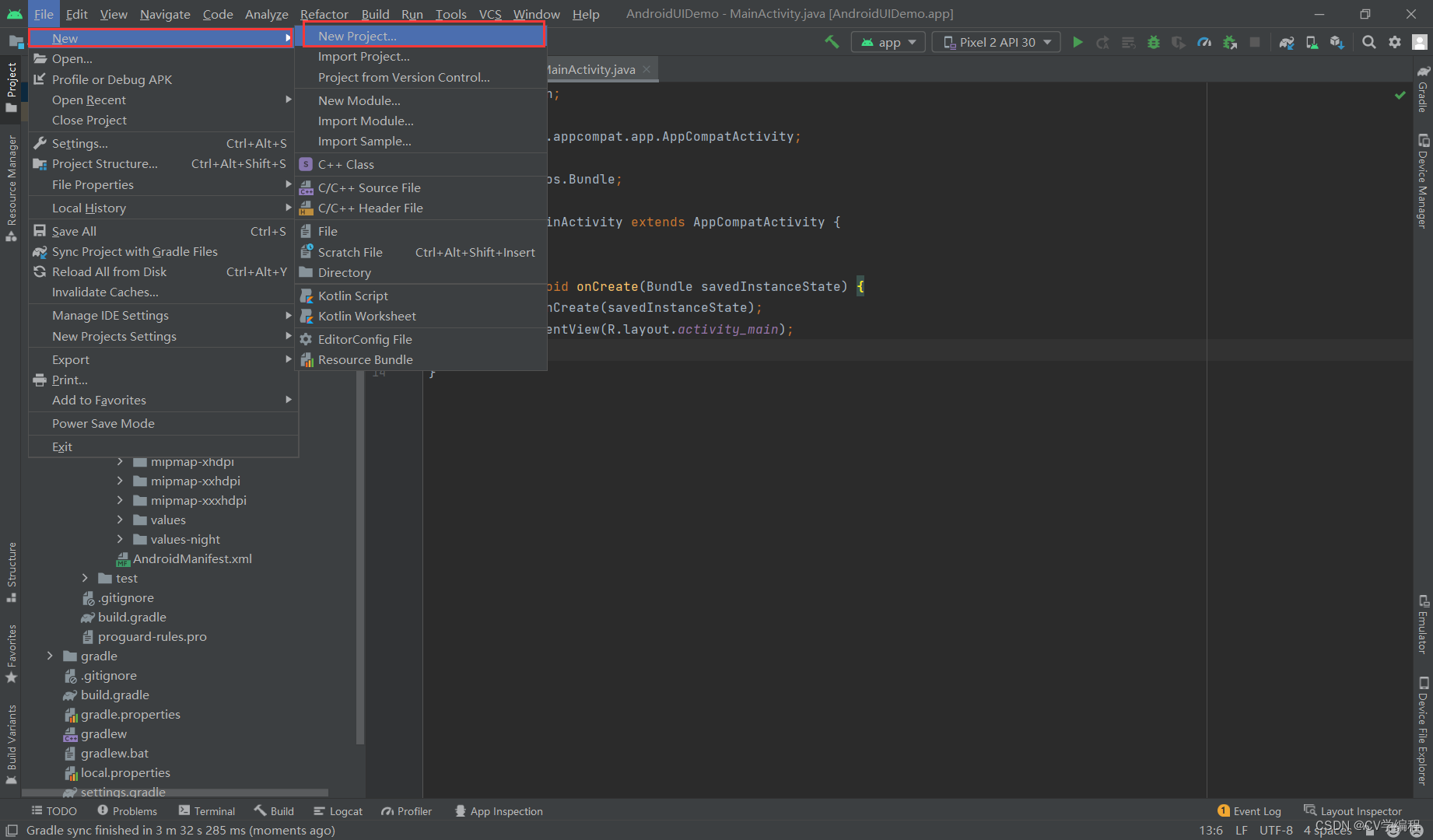Image resolution: width=1433 pixels, height=840 pixels.
Task: Open the Profiler tool window
Action: [x=407, y=811]
